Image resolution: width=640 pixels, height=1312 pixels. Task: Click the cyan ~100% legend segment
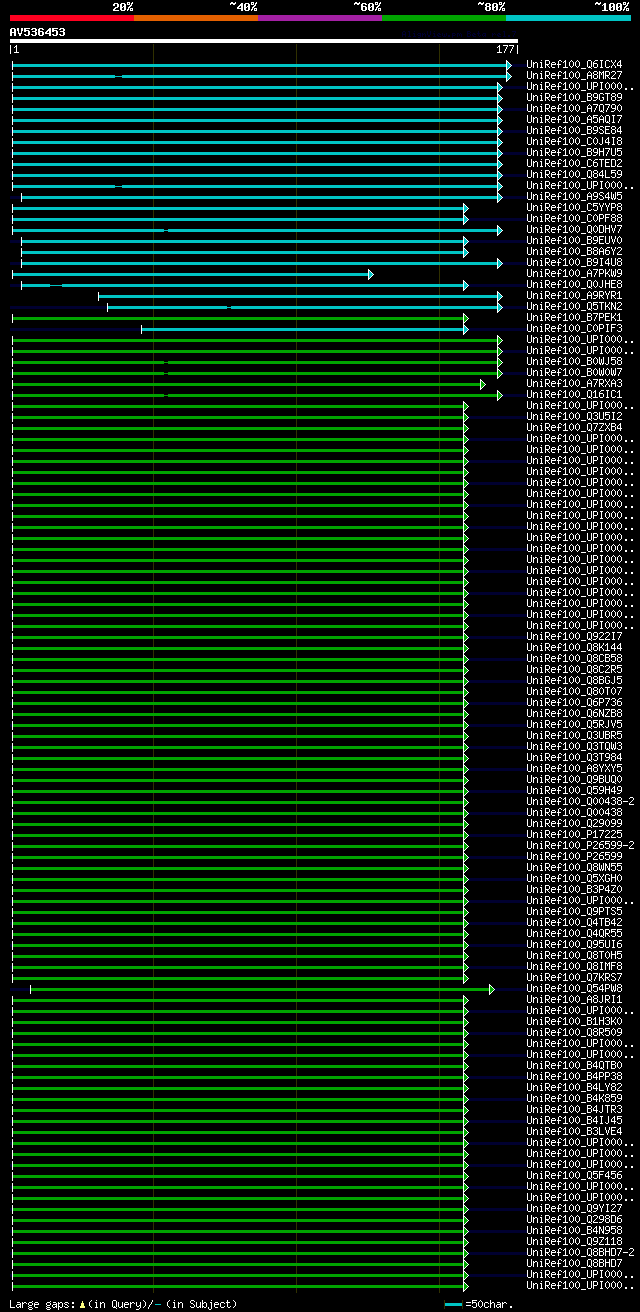coord(567,17)
